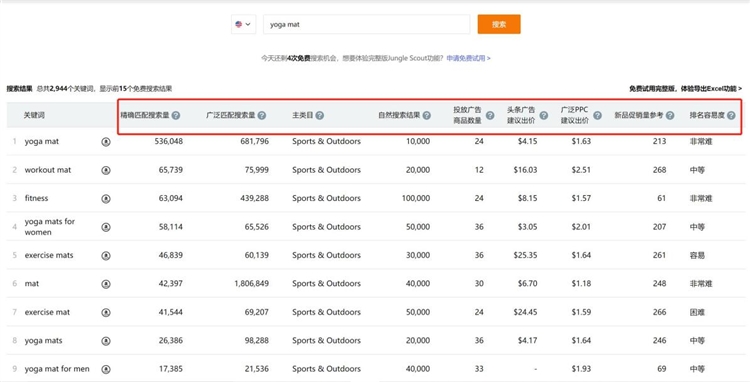The height and width of the screenshot is (382, 750).
Task: Select keyword 'yoga mats for women'
Action: (x=50, y=227)
